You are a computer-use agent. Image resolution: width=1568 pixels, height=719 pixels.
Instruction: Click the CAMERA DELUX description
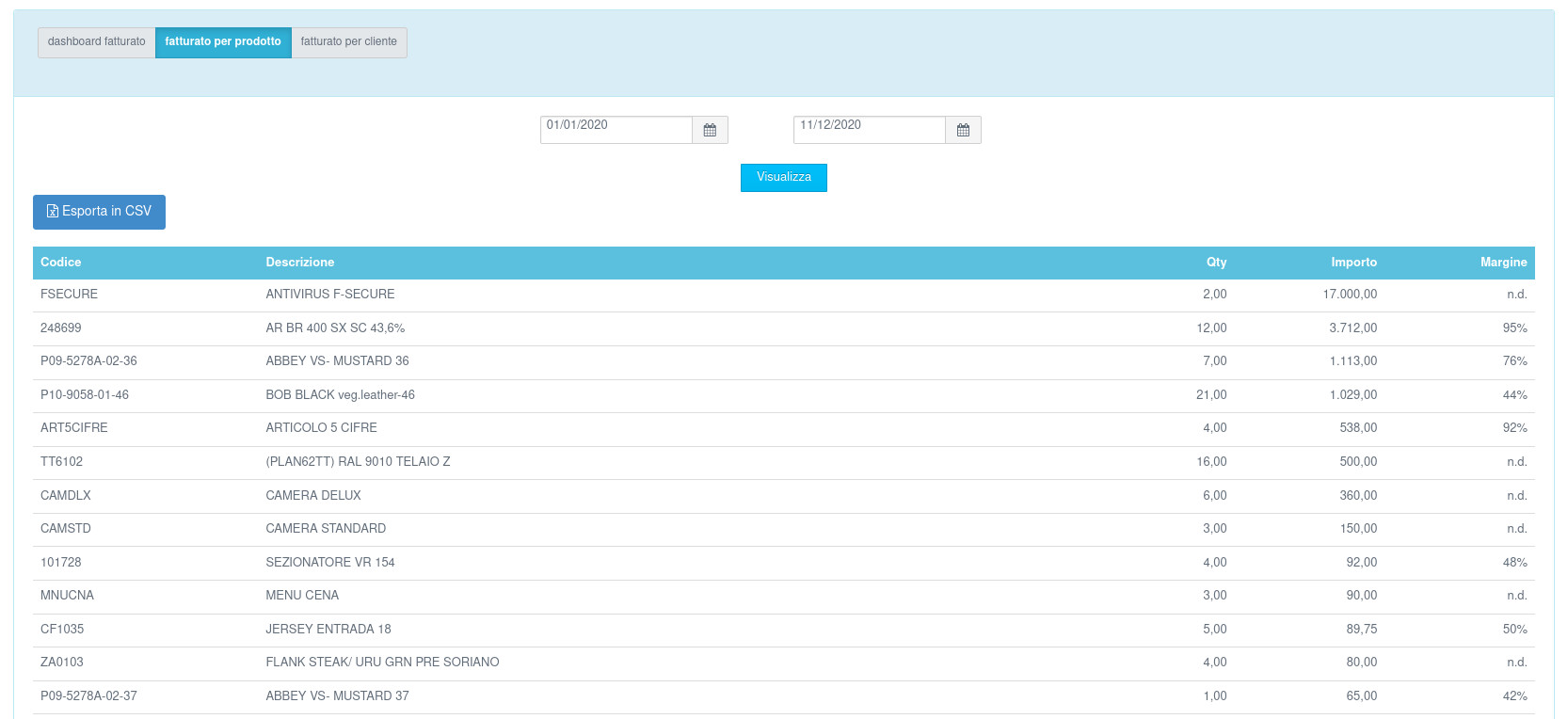click(313, 496)
